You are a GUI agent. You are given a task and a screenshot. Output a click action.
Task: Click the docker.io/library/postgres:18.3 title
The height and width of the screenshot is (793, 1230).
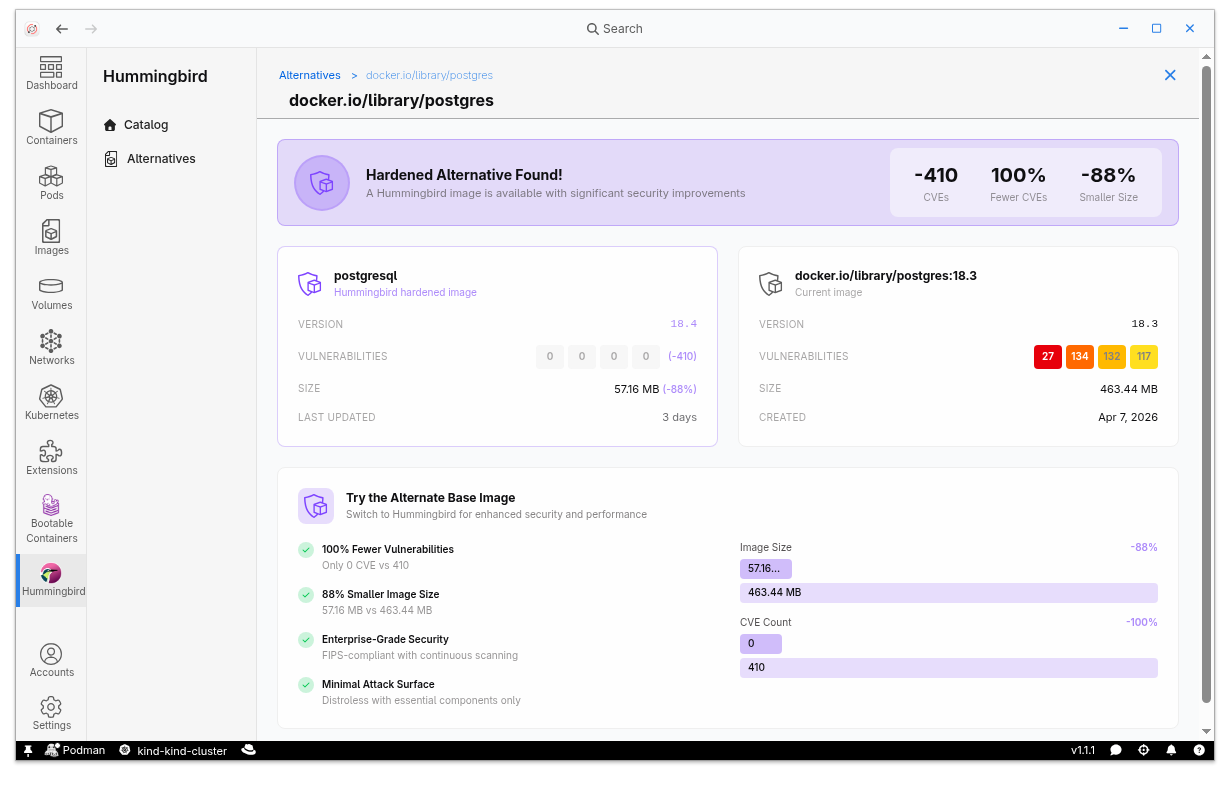pos(886,276)
